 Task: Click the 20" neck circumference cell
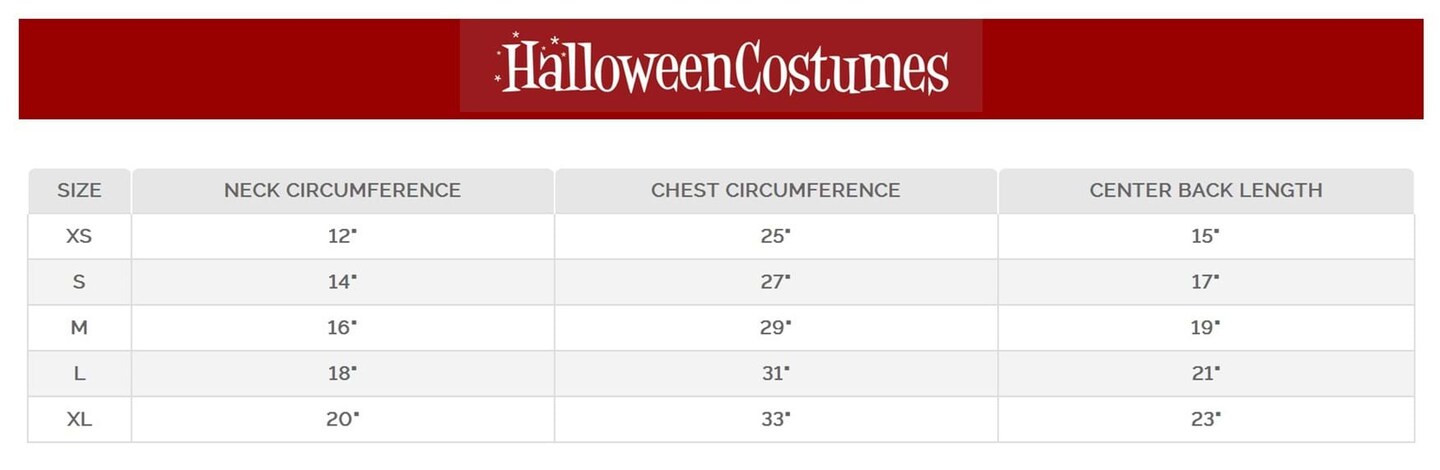(341, 420)
